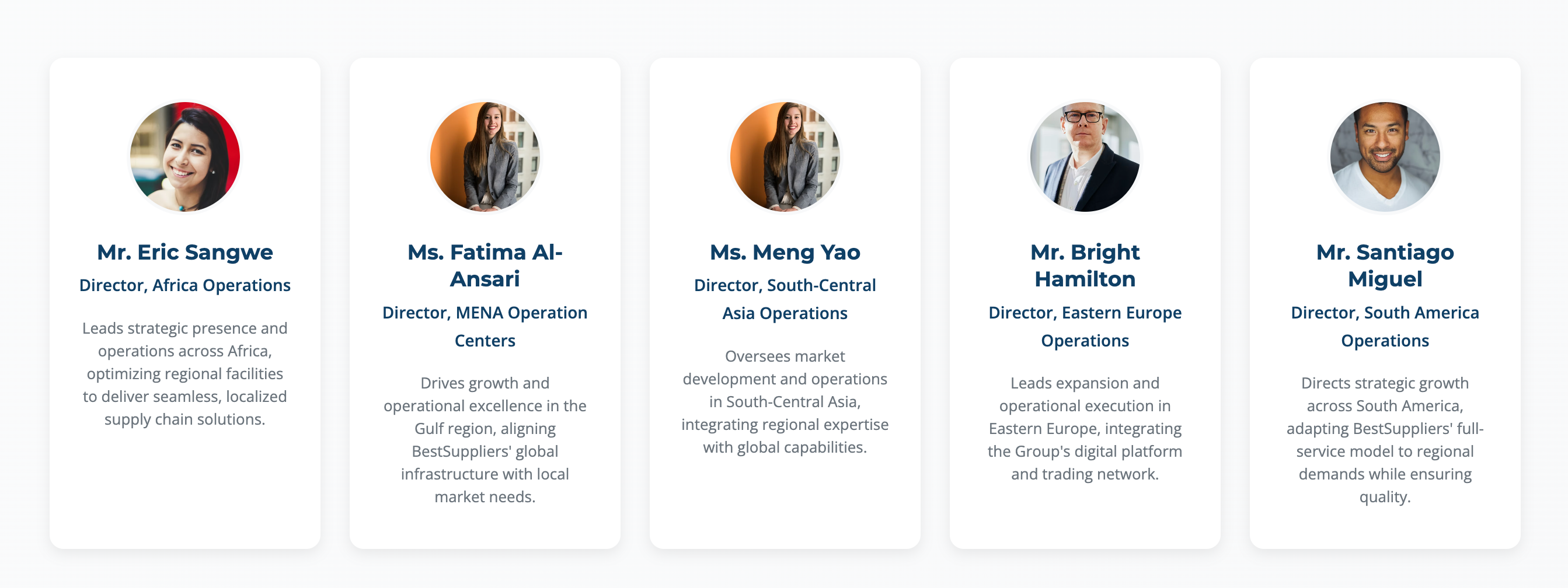
Task: Click the Ms. Meng Yao name heading
Action: tap(785, 252)
